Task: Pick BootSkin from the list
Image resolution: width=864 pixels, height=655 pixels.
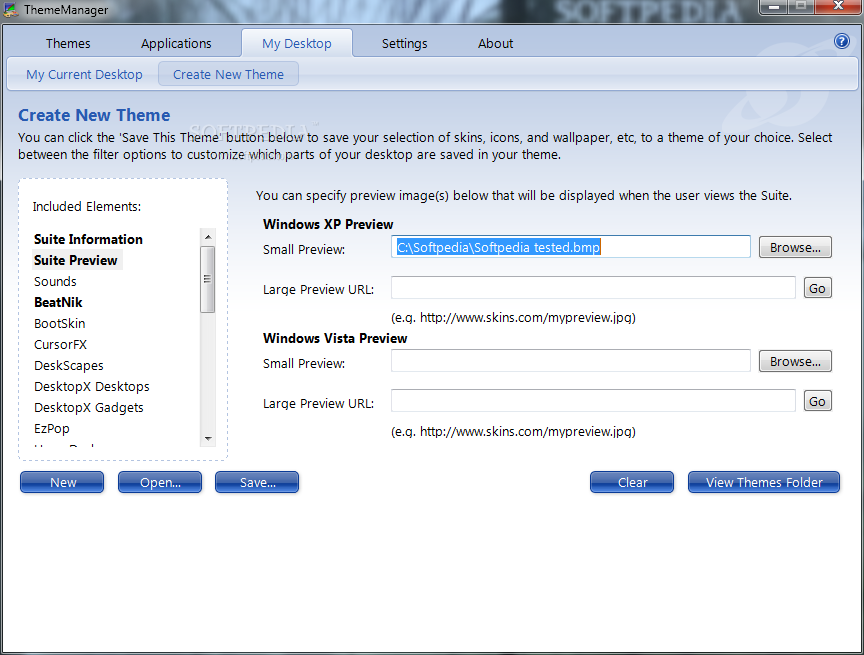Action: point(60,323)
